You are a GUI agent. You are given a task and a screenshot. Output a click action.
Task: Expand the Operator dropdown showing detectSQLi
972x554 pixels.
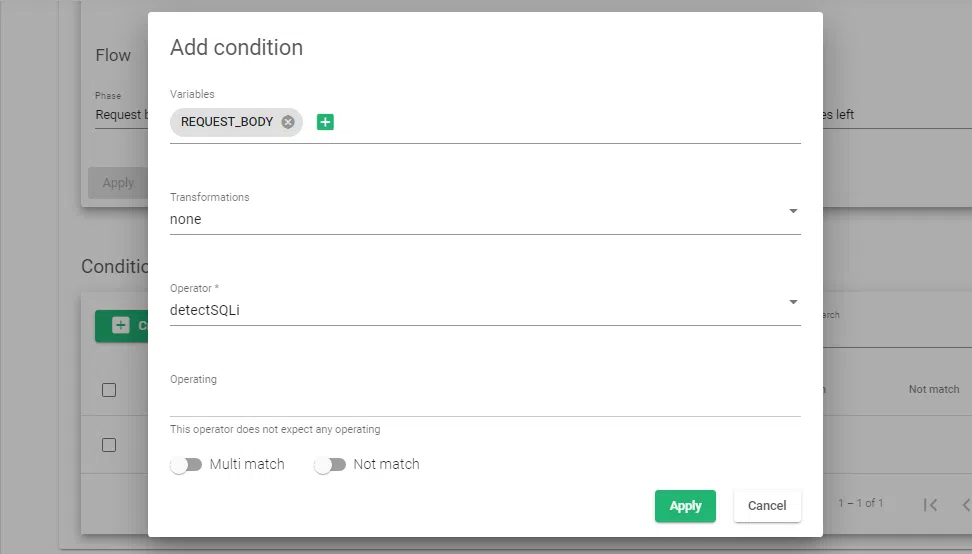pos(485,310)
